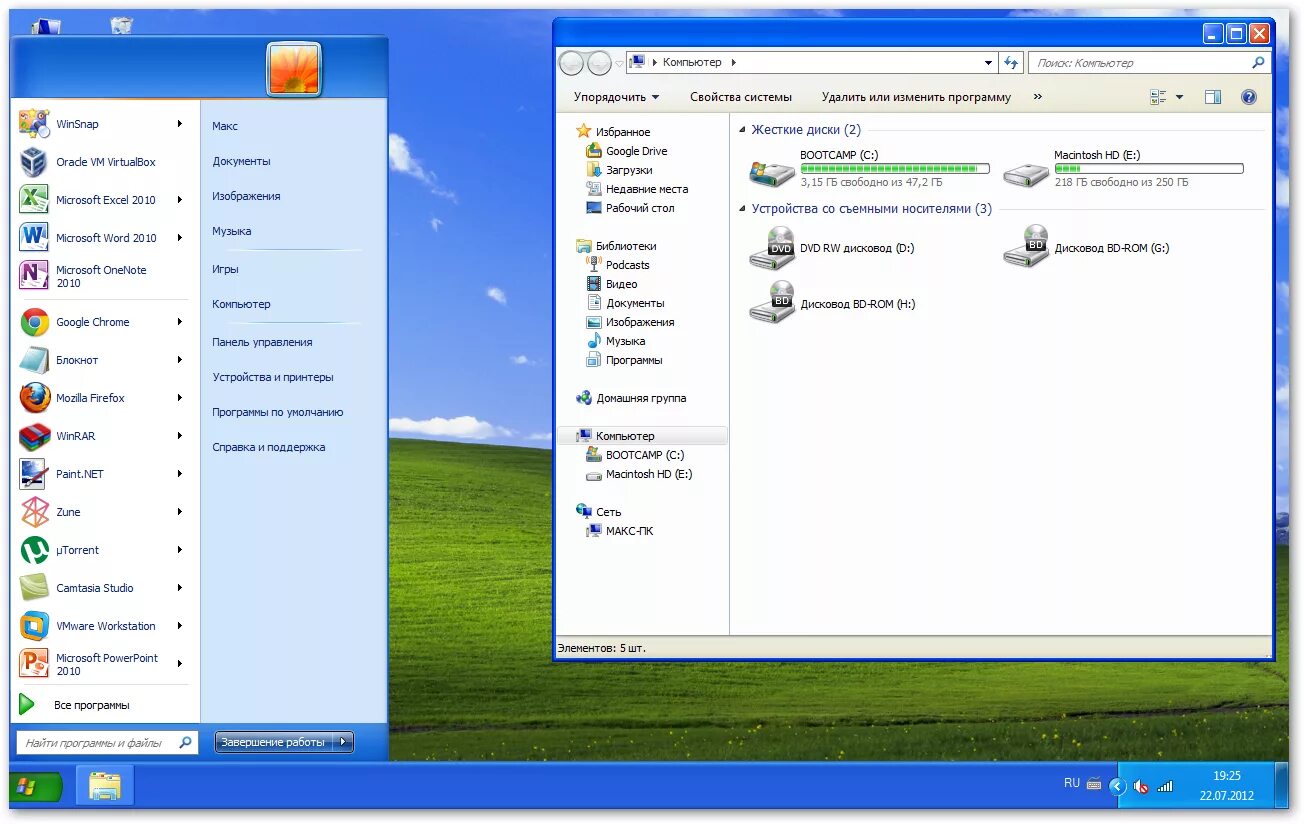Click the Explorer help question mark icon
Image resolution: width=1304 pixels, height=824 pixels.
(x=1248, y=97)
